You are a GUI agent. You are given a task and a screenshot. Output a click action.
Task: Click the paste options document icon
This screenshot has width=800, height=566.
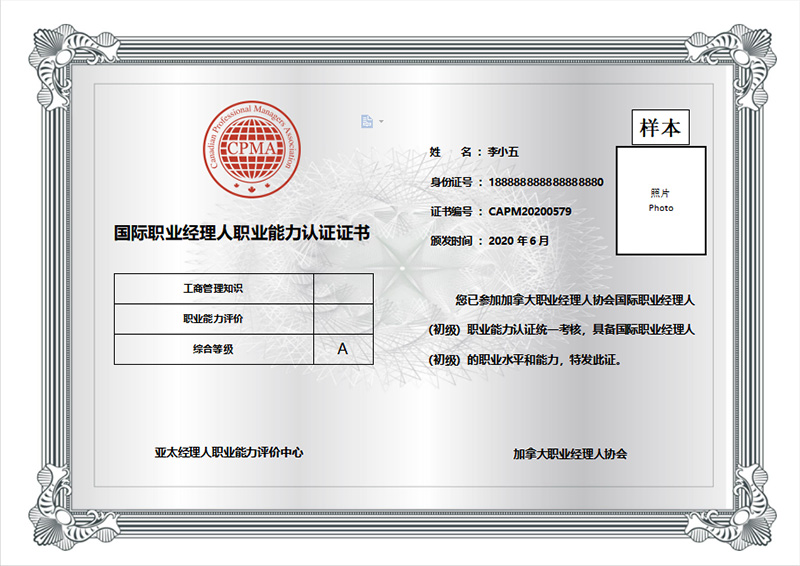367,121
